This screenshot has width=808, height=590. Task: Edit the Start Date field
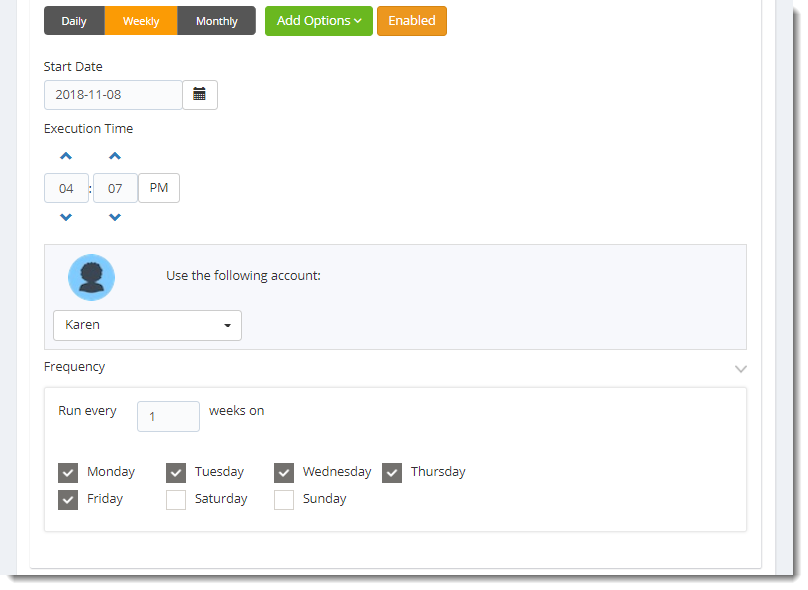(x=113, y=95)
